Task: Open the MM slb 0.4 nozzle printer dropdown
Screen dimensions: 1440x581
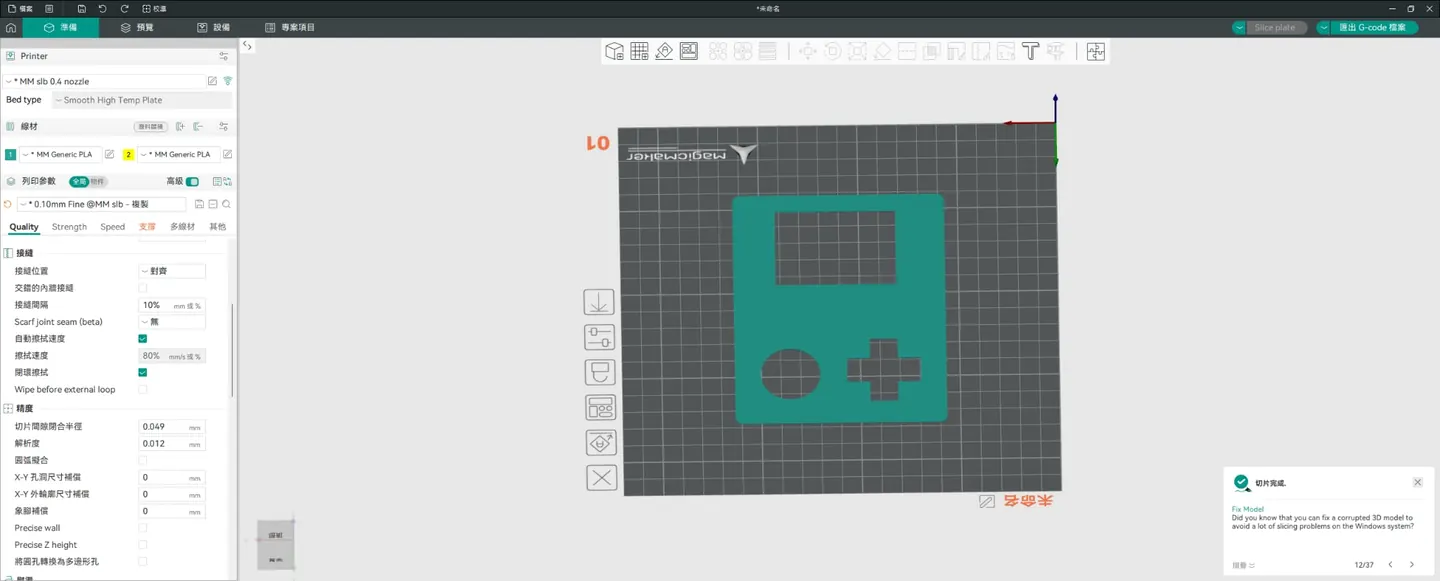Action: tap(104, 81)
